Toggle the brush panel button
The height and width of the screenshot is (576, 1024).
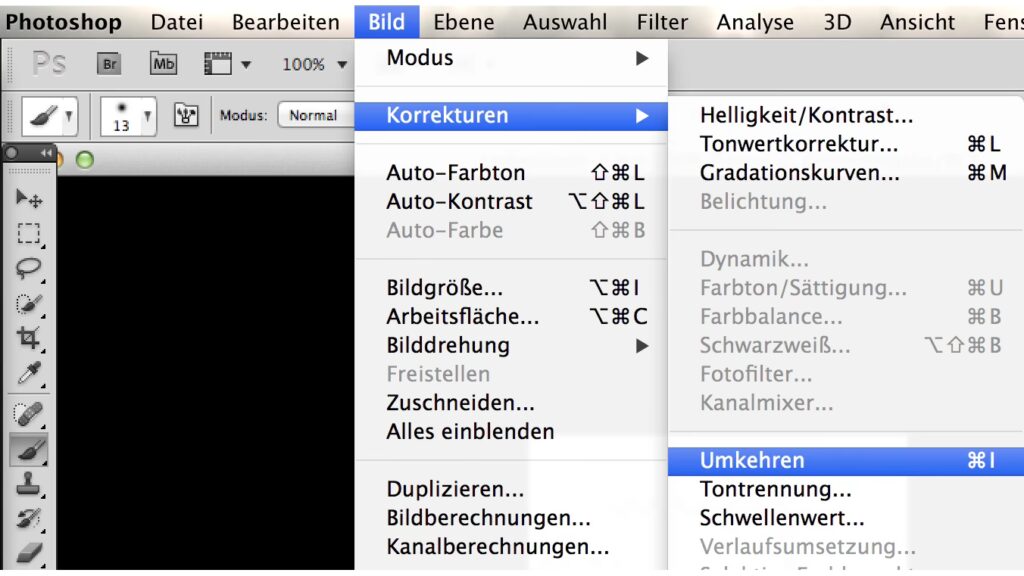pyautogui.click(x=186, y=115)
